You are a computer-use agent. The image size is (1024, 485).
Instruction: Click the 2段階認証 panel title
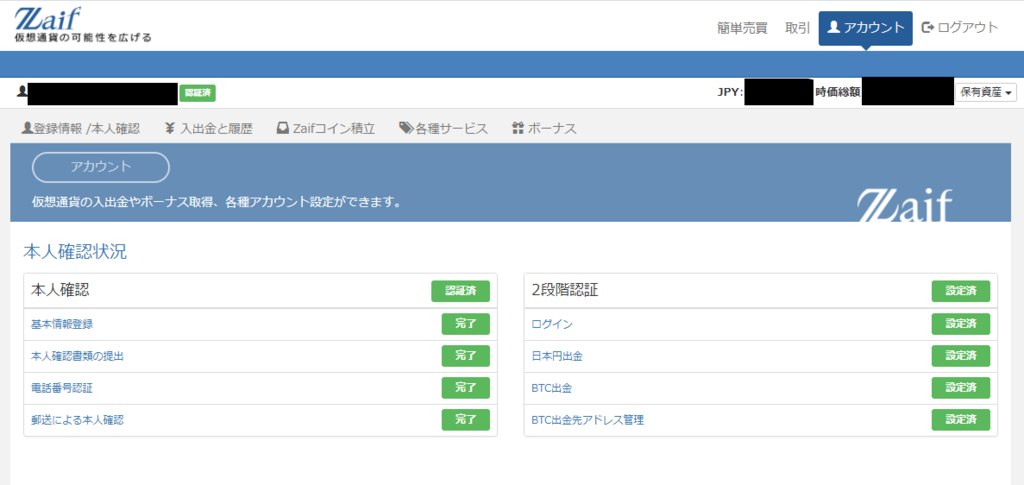(x=565, y=290)
